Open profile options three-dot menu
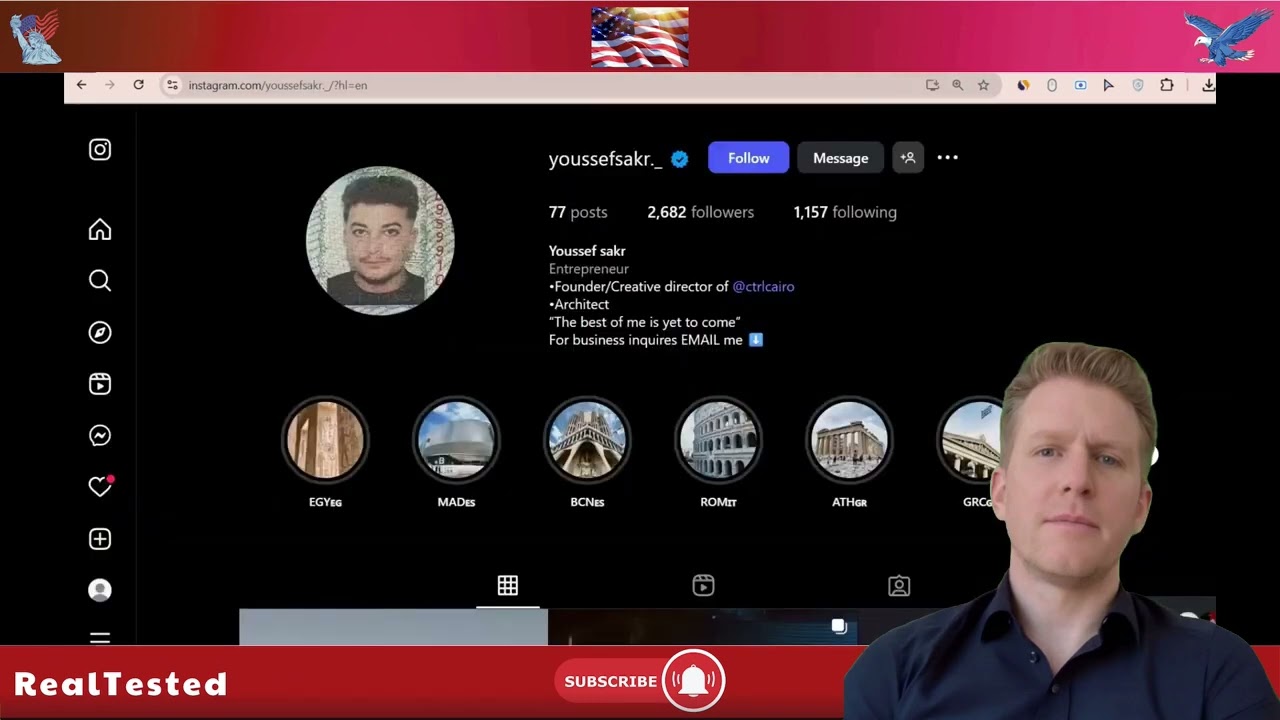1280x720 pixels. [947, 158]
